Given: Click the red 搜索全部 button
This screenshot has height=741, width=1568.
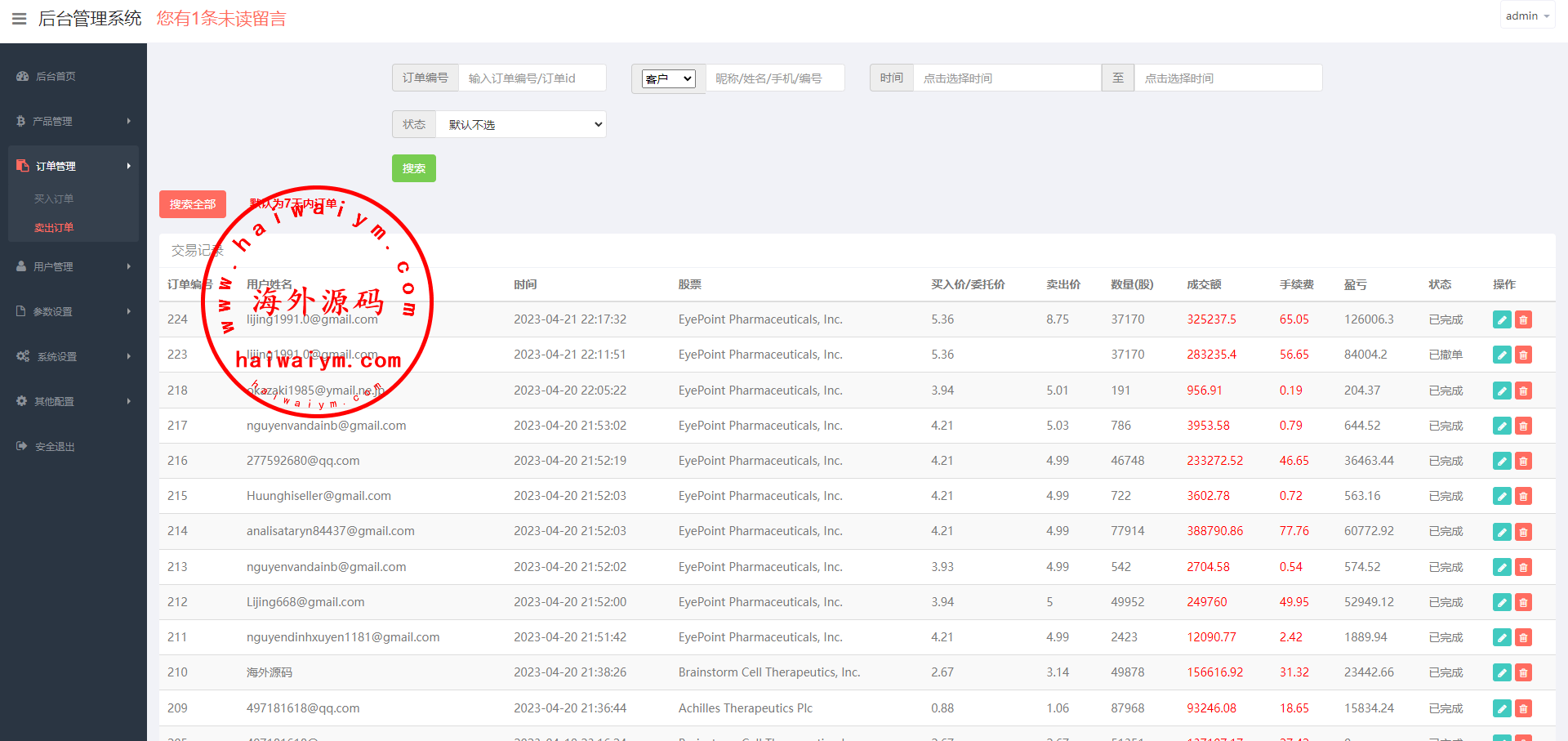Looking at the screenshot, I should pos(192,204).
